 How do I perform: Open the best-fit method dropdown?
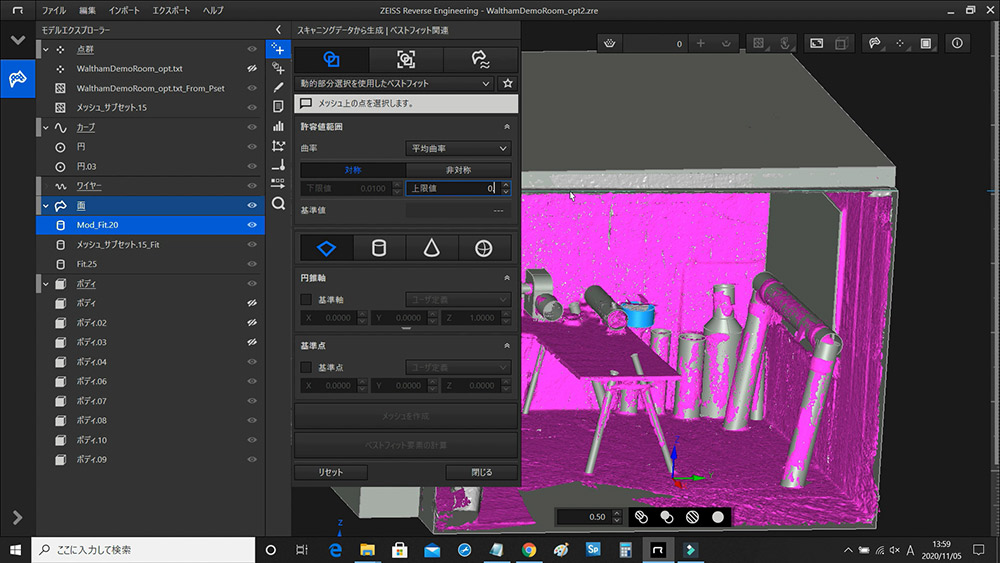[395, 84]
